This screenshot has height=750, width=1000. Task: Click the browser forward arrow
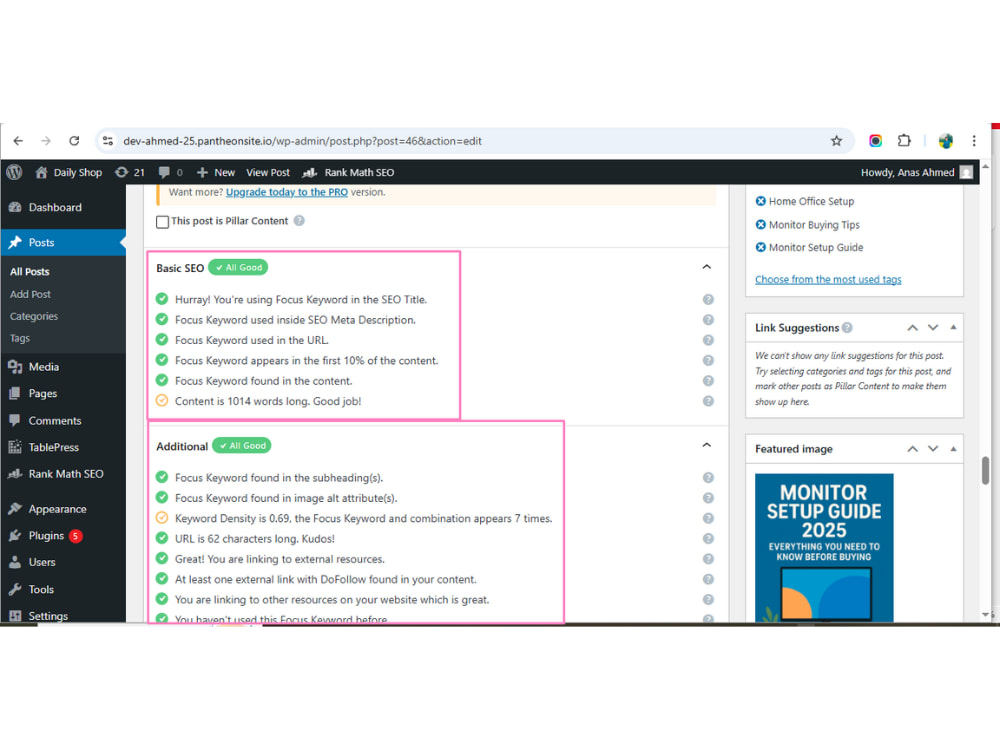point(46,141)
